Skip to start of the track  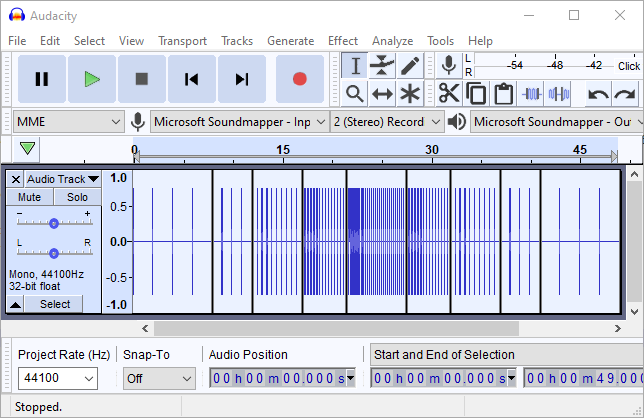click(x=192, y=79)
